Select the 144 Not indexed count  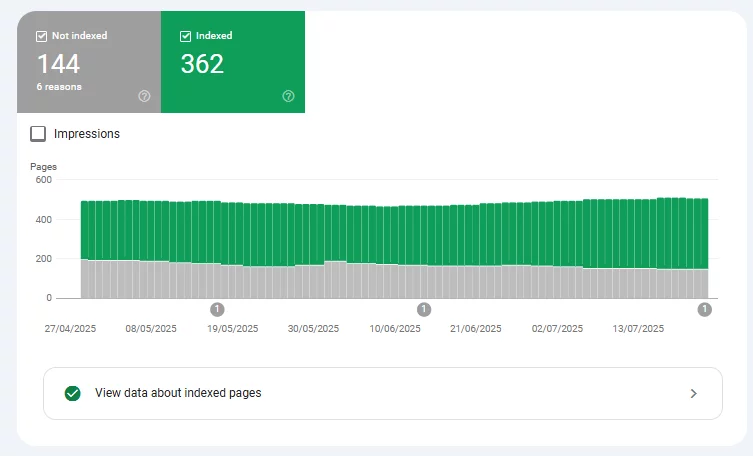point(58,64)
